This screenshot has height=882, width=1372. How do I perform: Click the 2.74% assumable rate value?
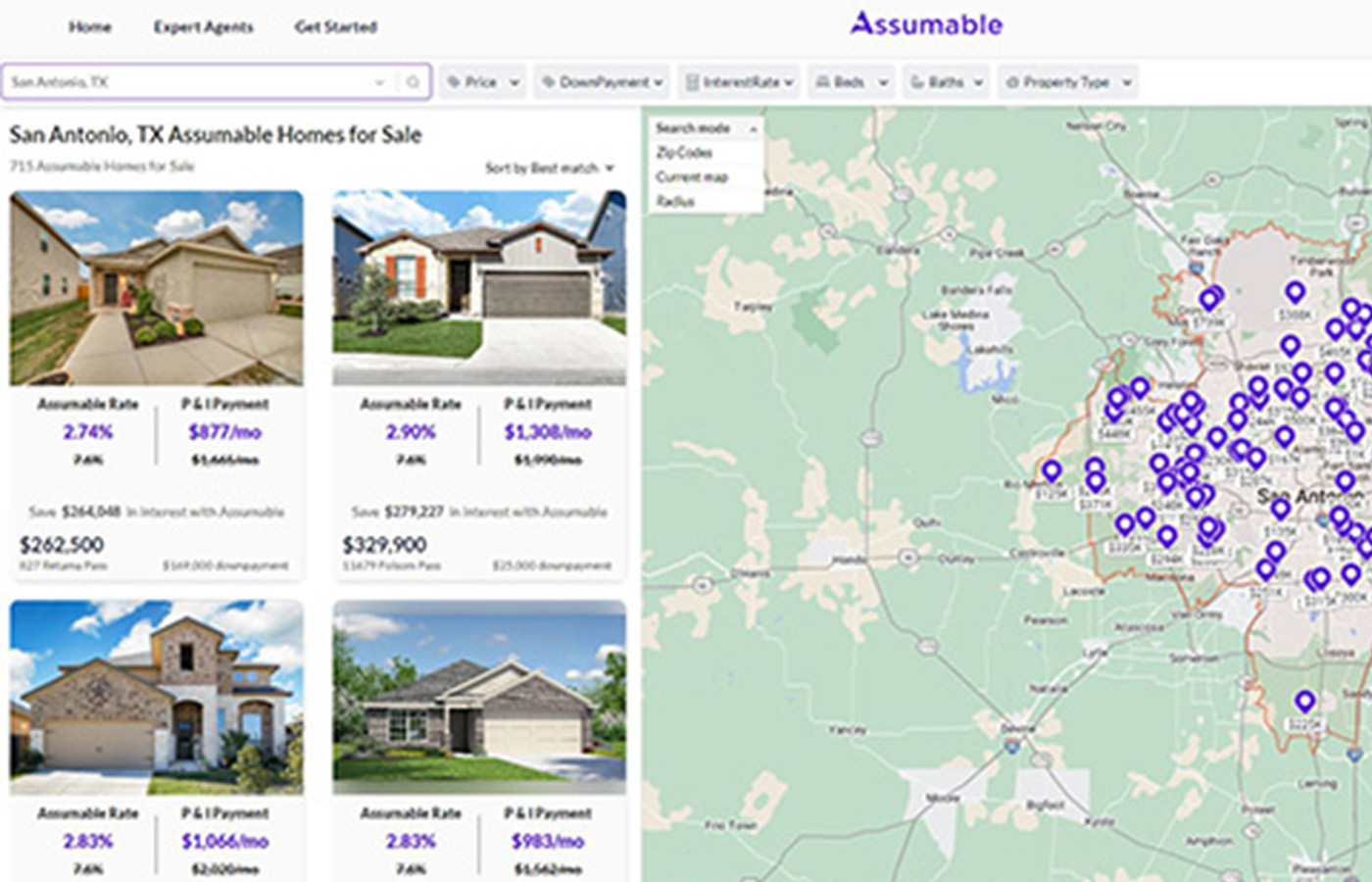pos(88,432)
